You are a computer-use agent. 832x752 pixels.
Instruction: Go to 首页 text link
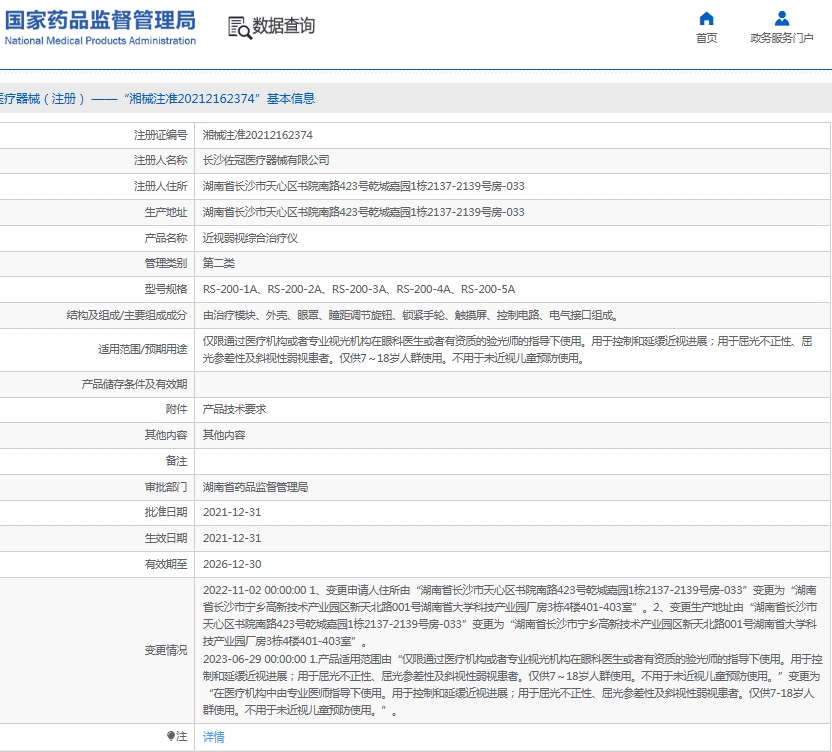click(x=706, y=38)
